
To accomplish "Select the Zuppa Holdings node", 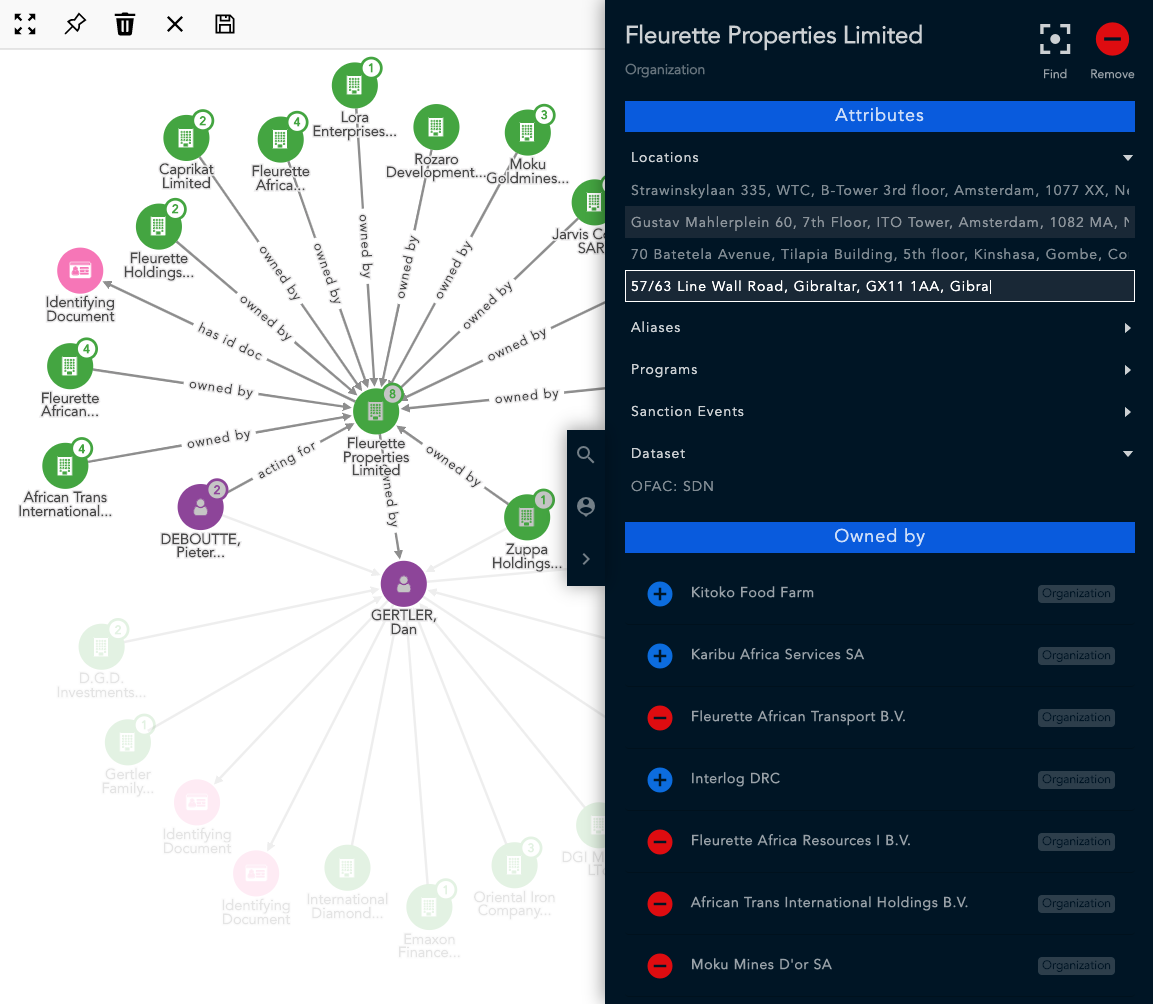I will tap(527, 517).
